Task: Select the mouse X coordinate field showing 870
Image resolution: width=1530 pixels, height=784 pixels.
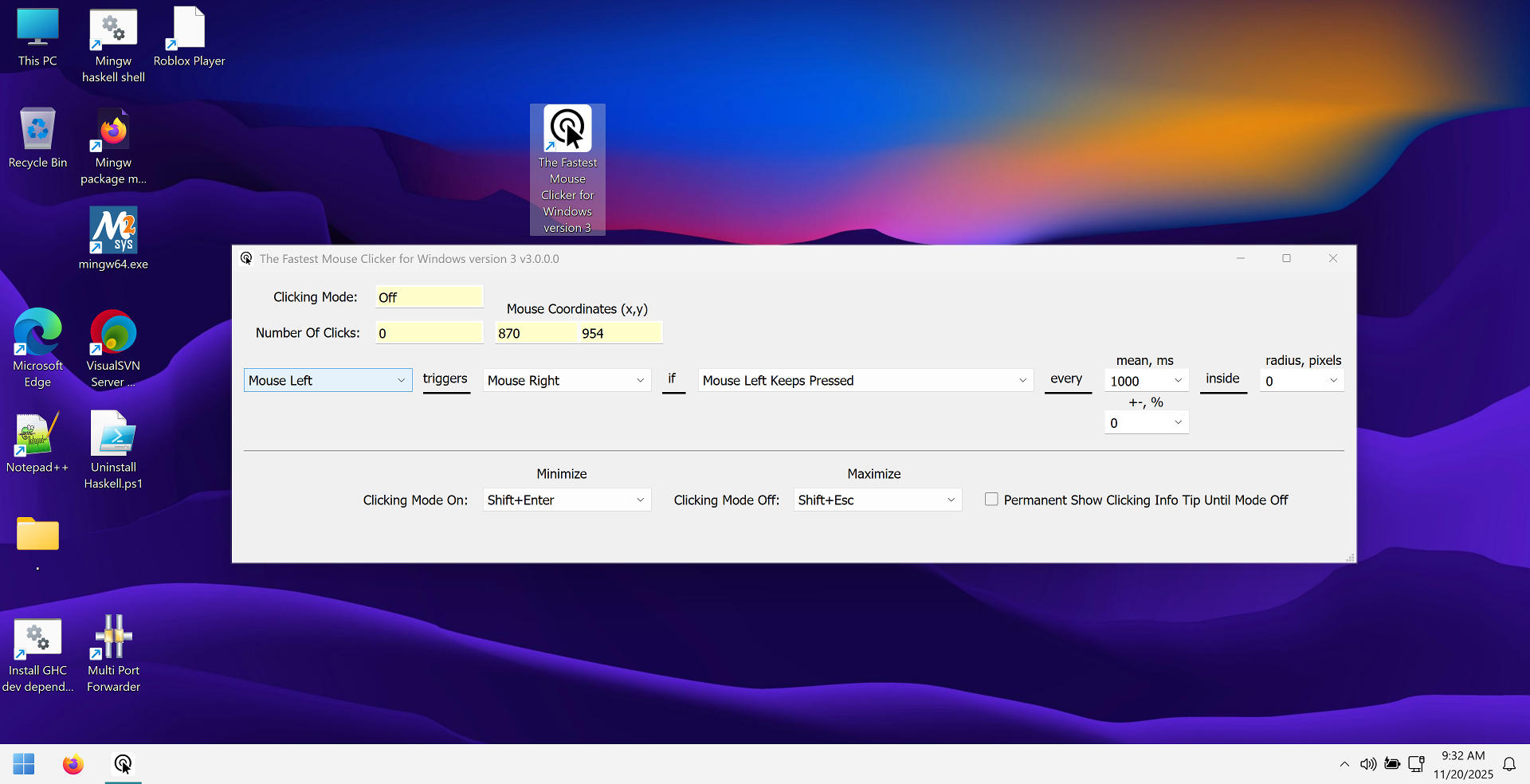Action: pos(535,332)
